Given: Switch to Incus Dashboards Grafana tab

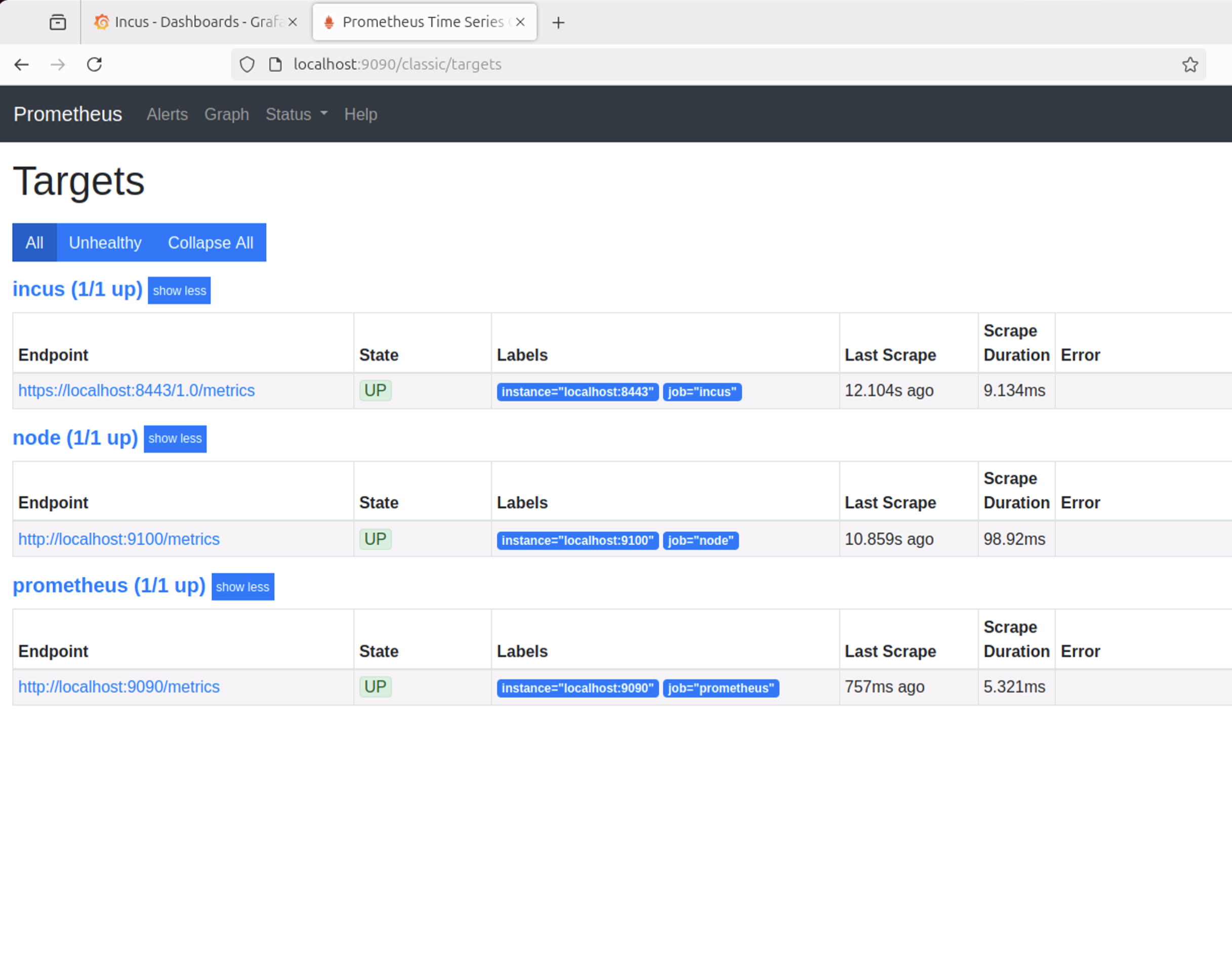Looking at the screenshot, I should [192, 22].
